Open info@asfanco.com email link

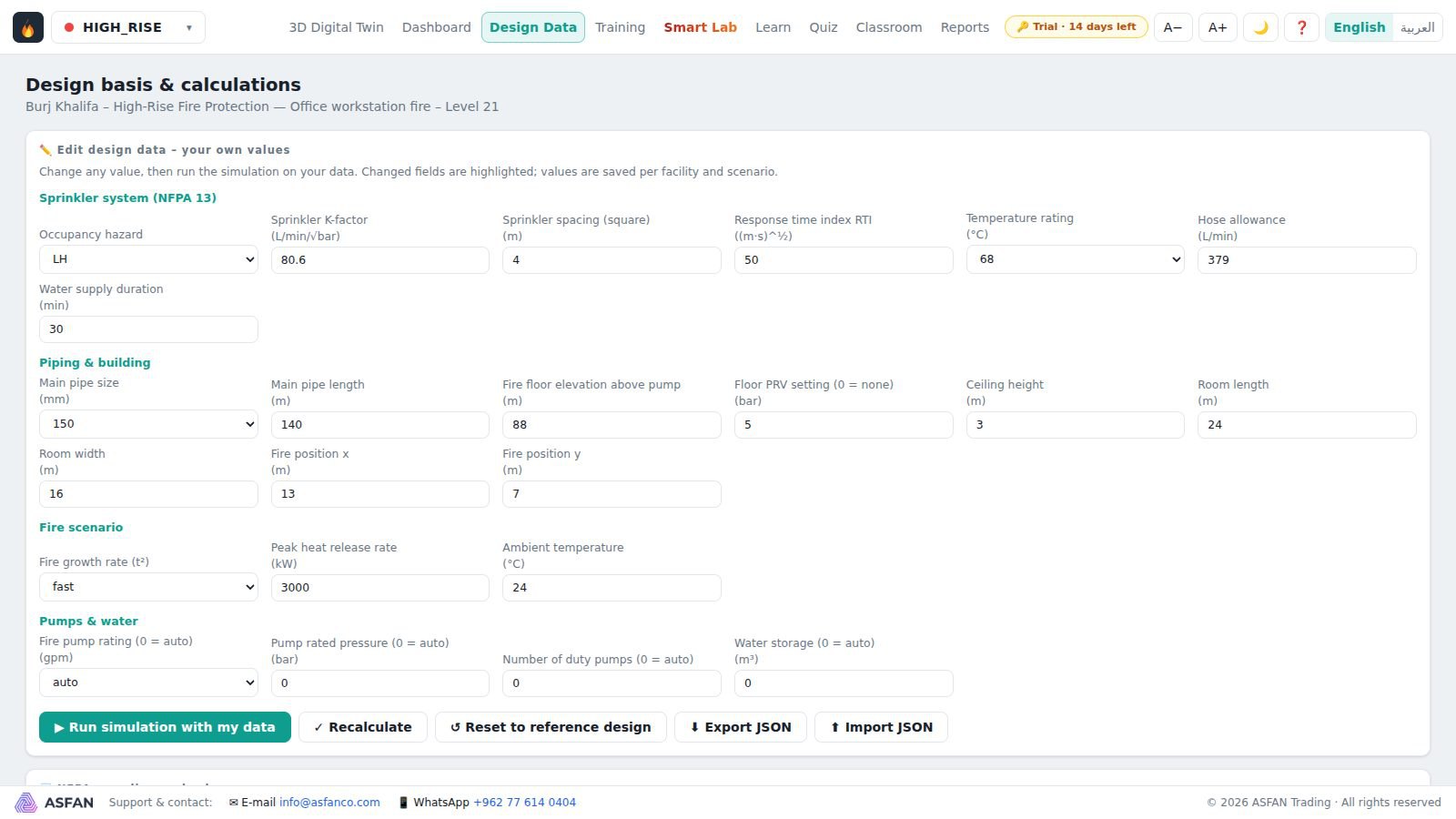click(x=329, y=803)
